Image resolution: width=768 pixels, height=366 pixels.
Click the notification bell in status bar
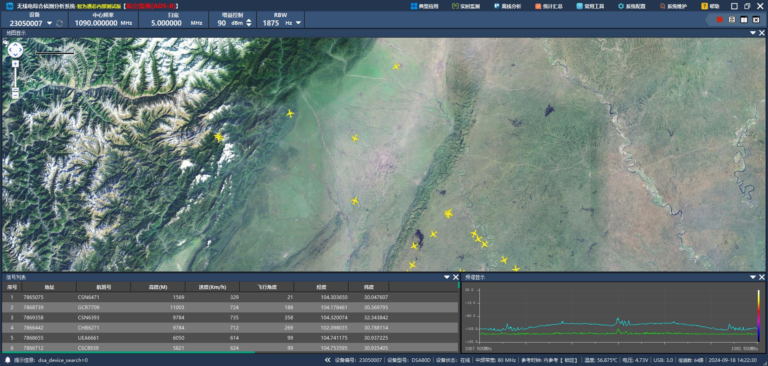[7, 361]
